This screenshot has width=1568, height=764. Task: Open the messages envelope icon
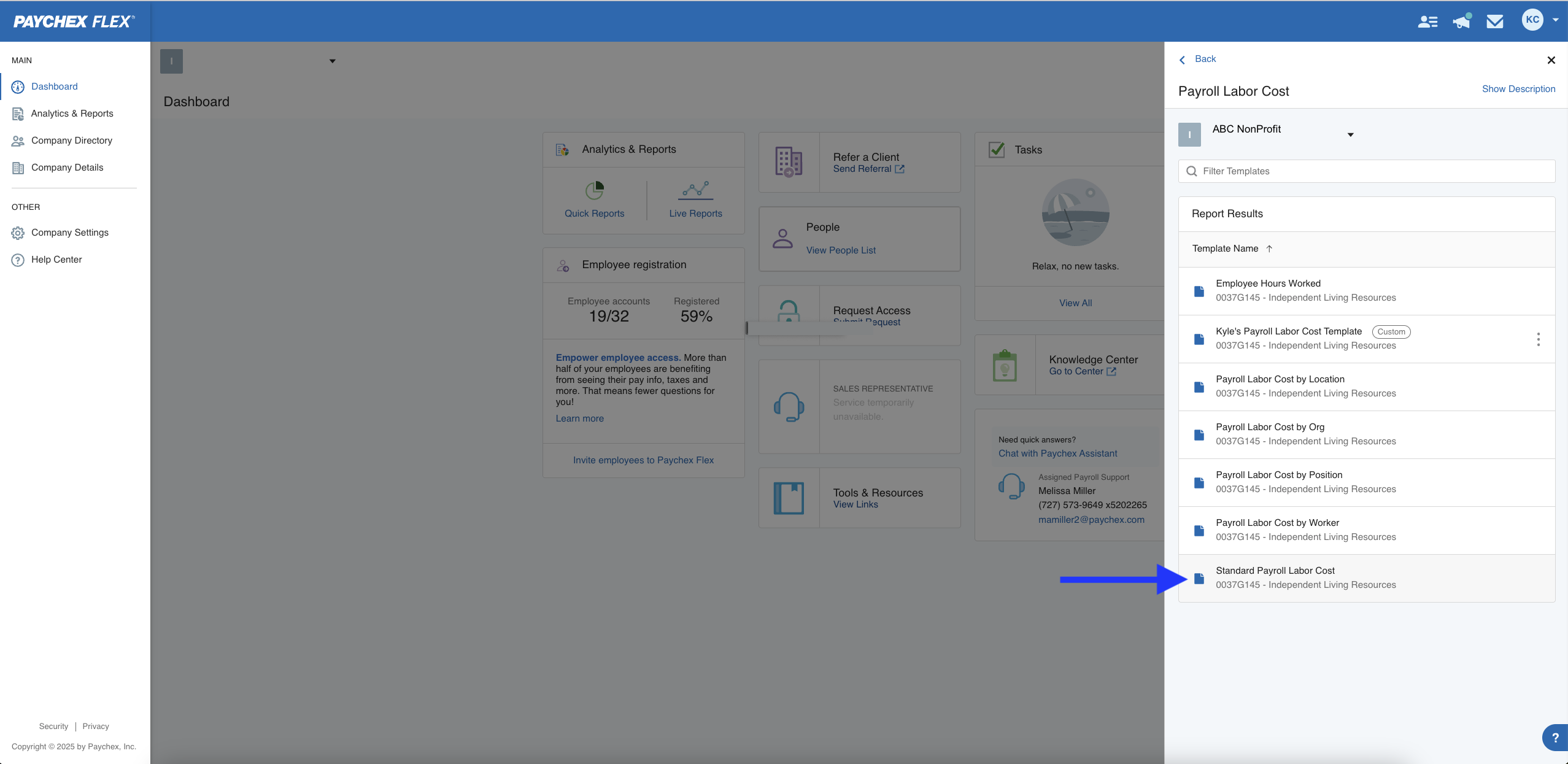[1494, 21]
